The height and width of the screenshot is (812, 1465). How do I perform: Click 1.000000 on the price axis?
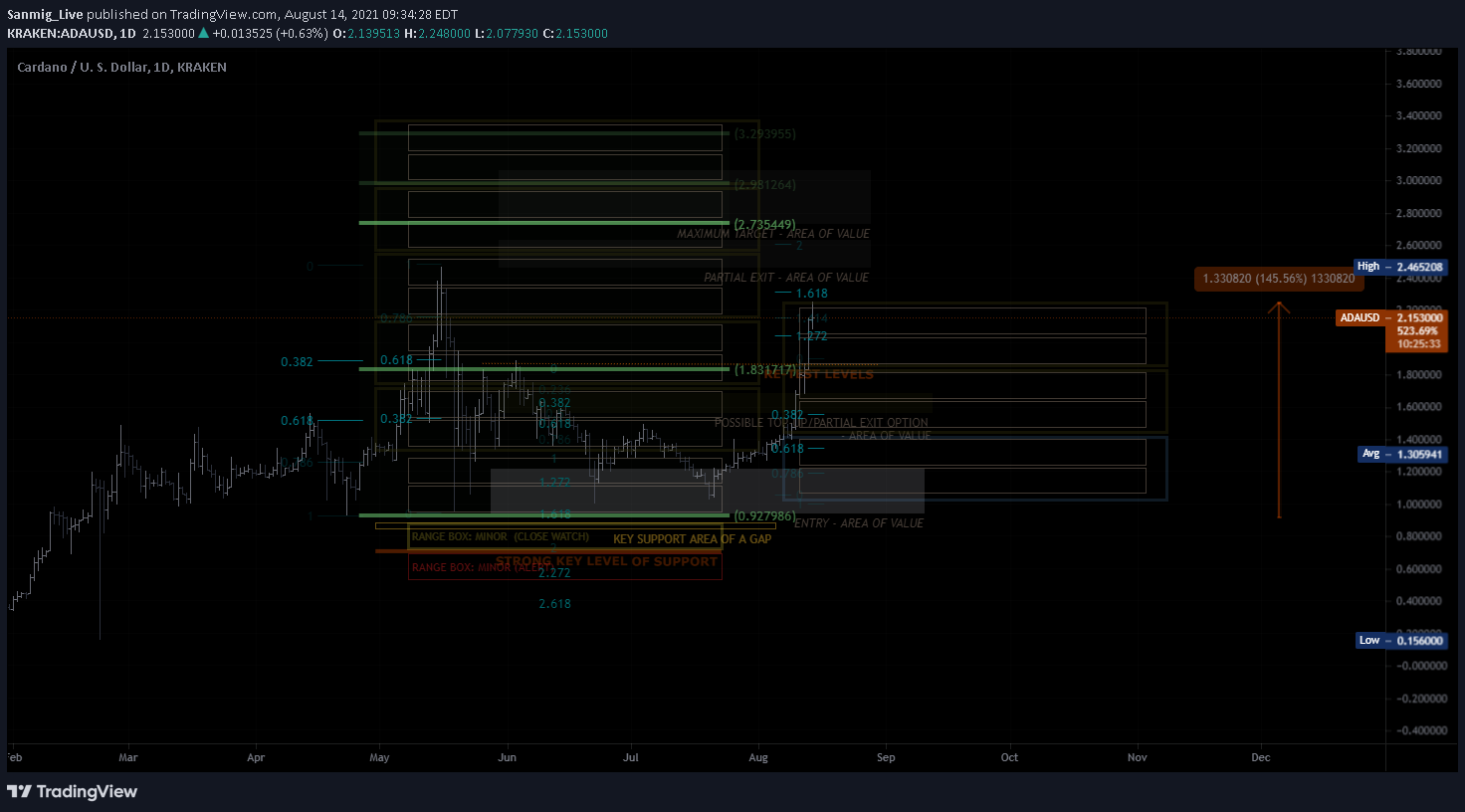click(x=1419, y=504)
